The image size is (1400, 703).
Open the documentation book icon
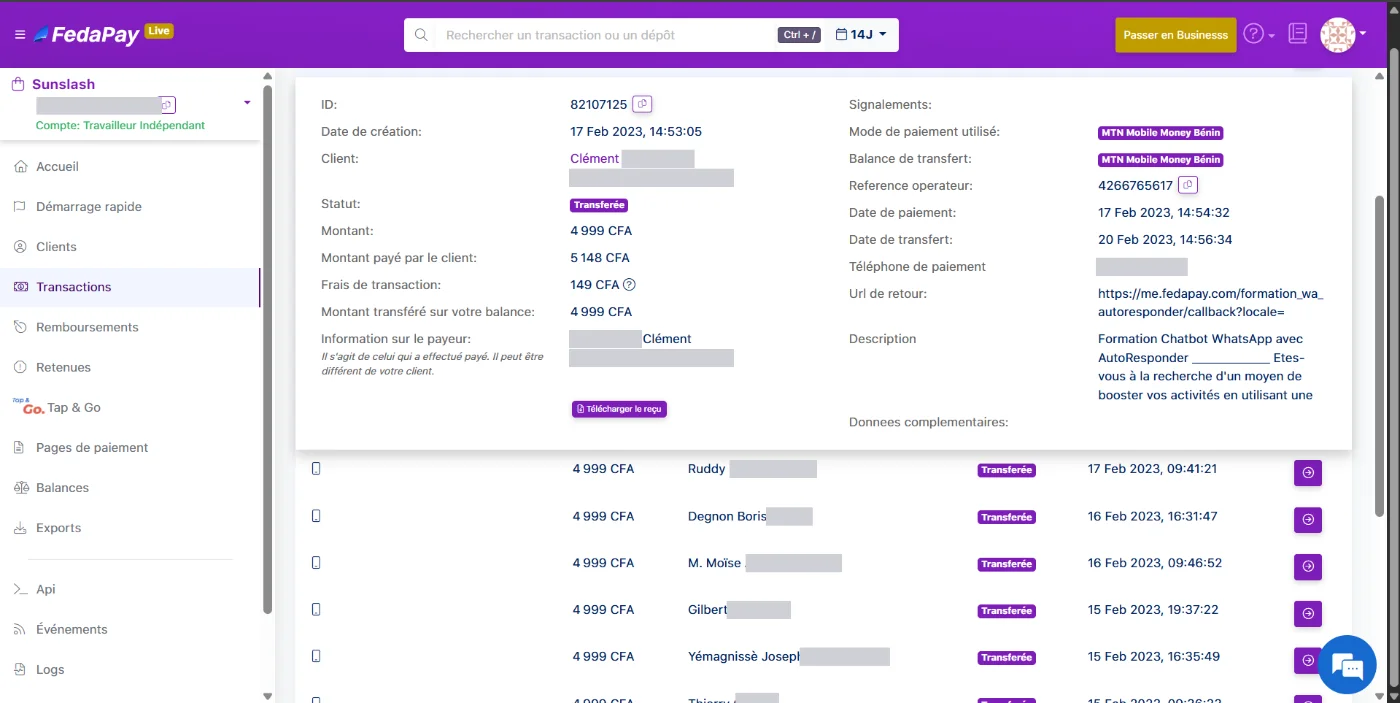click(1297, 34)
